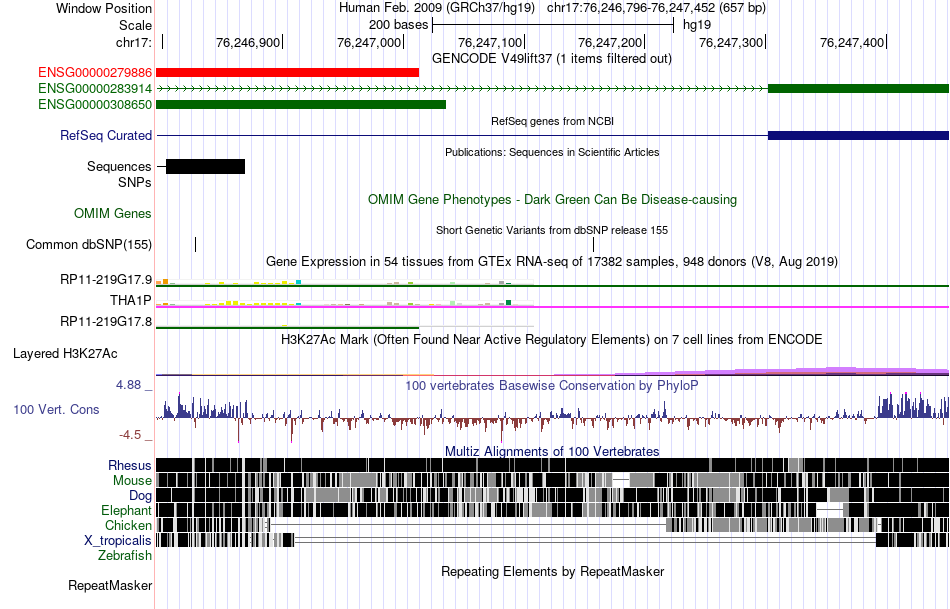Click the Window Position label
The width and height of the screenshot is (950, 609).
click(104, 8)
